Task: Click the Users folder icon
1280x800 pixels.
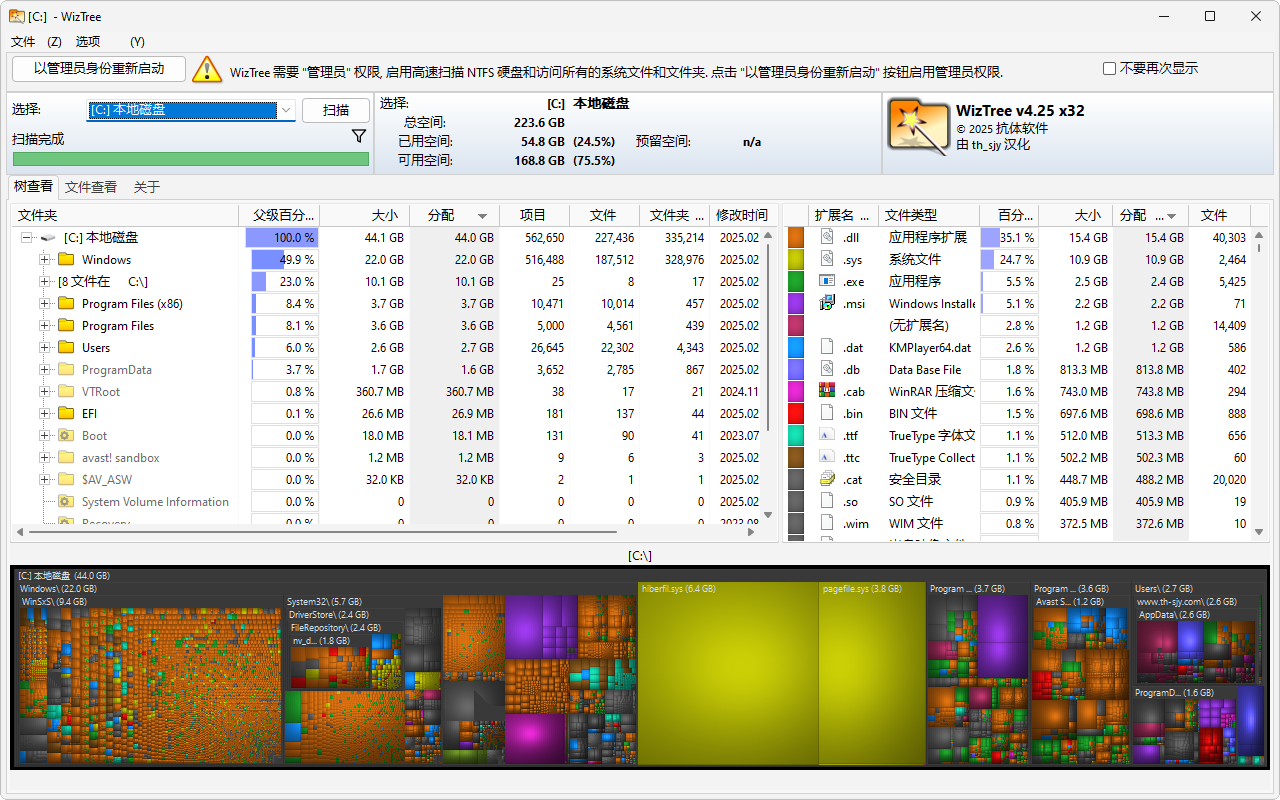Action: coord(66,348)
